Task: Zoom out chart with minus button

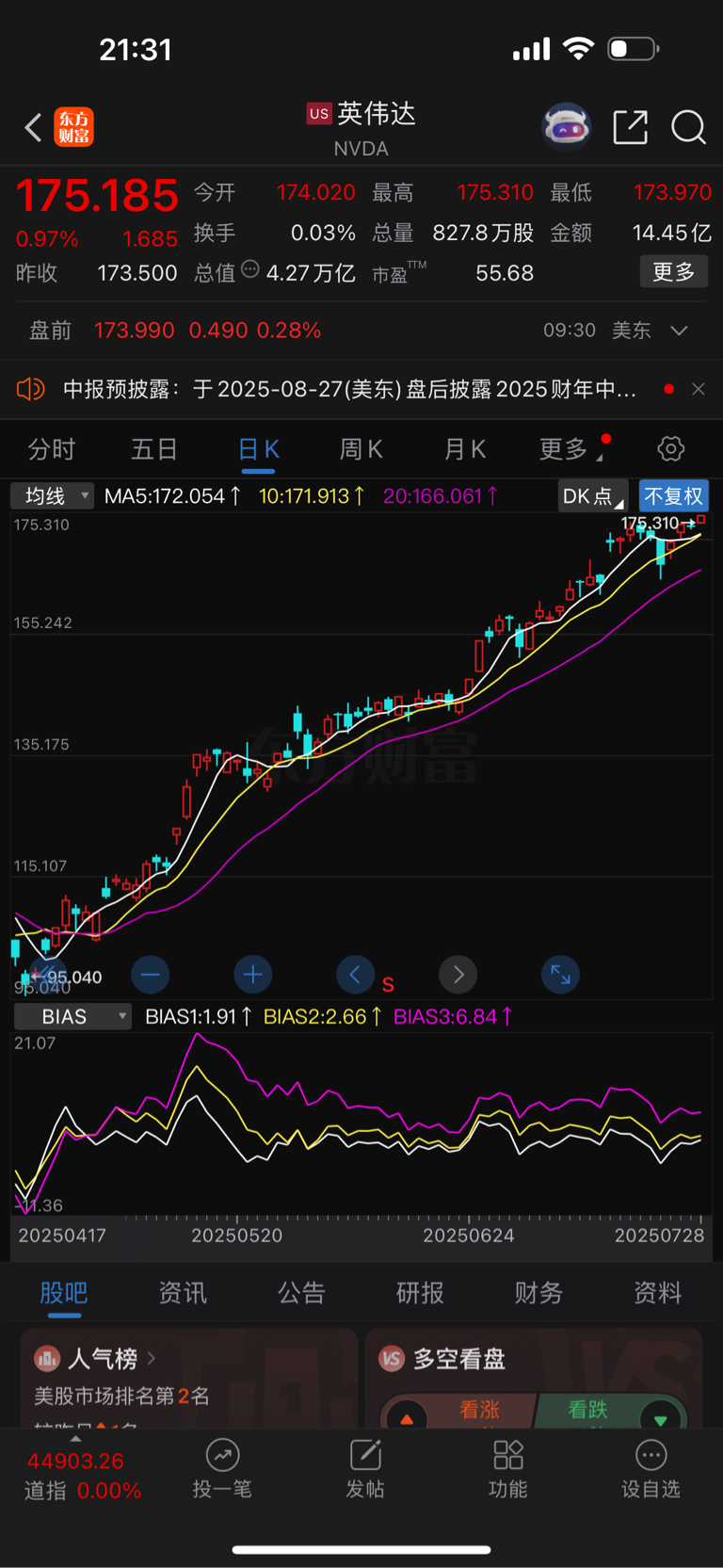Action: tap(151, 974)
